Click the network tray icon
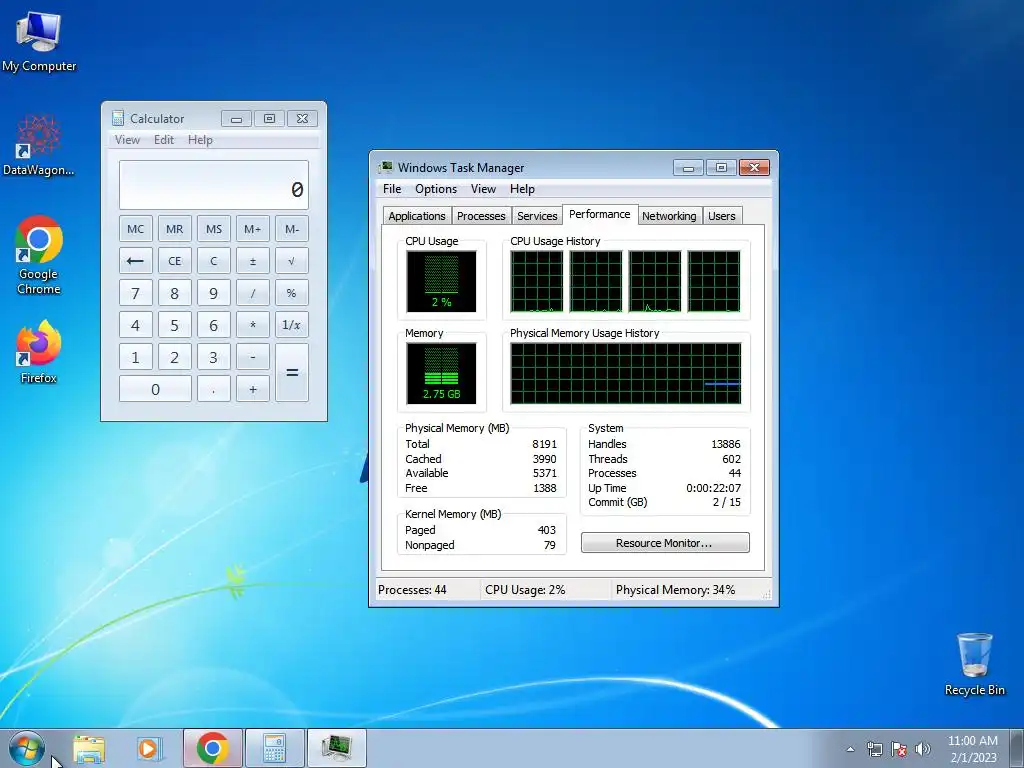The height and width of the screenshot is (768, 1024). coord(874,749)
